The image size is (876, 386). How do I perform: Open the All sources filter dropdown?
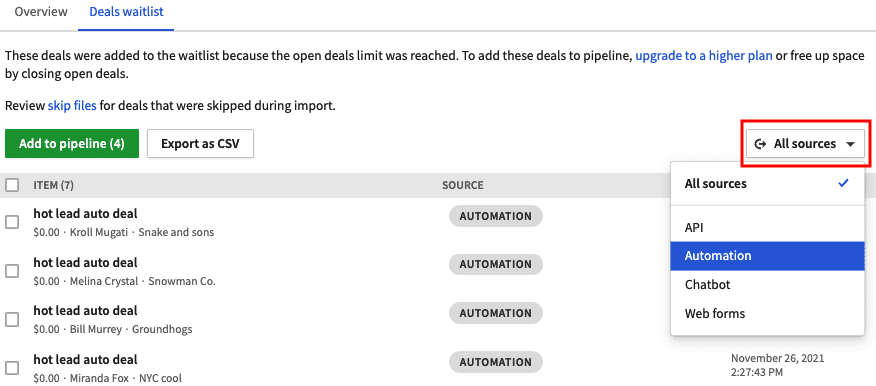coord(805,144)
